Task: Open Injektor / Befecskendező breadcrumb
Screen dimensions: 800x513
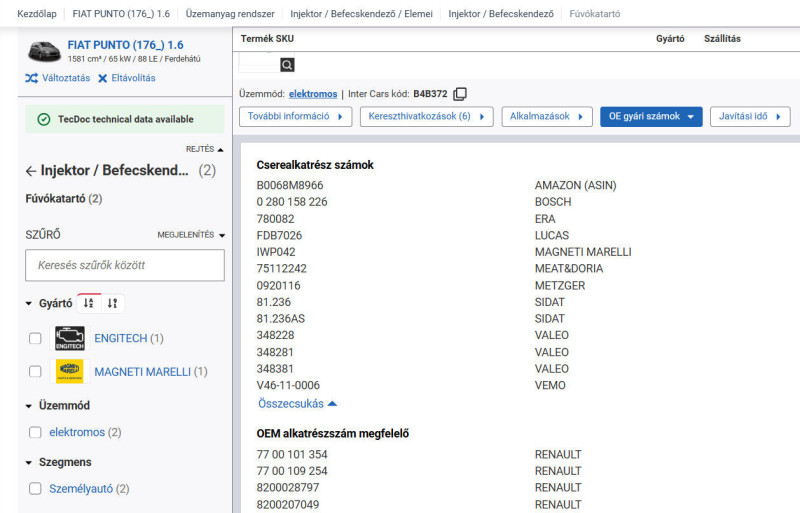Action: 501,14
